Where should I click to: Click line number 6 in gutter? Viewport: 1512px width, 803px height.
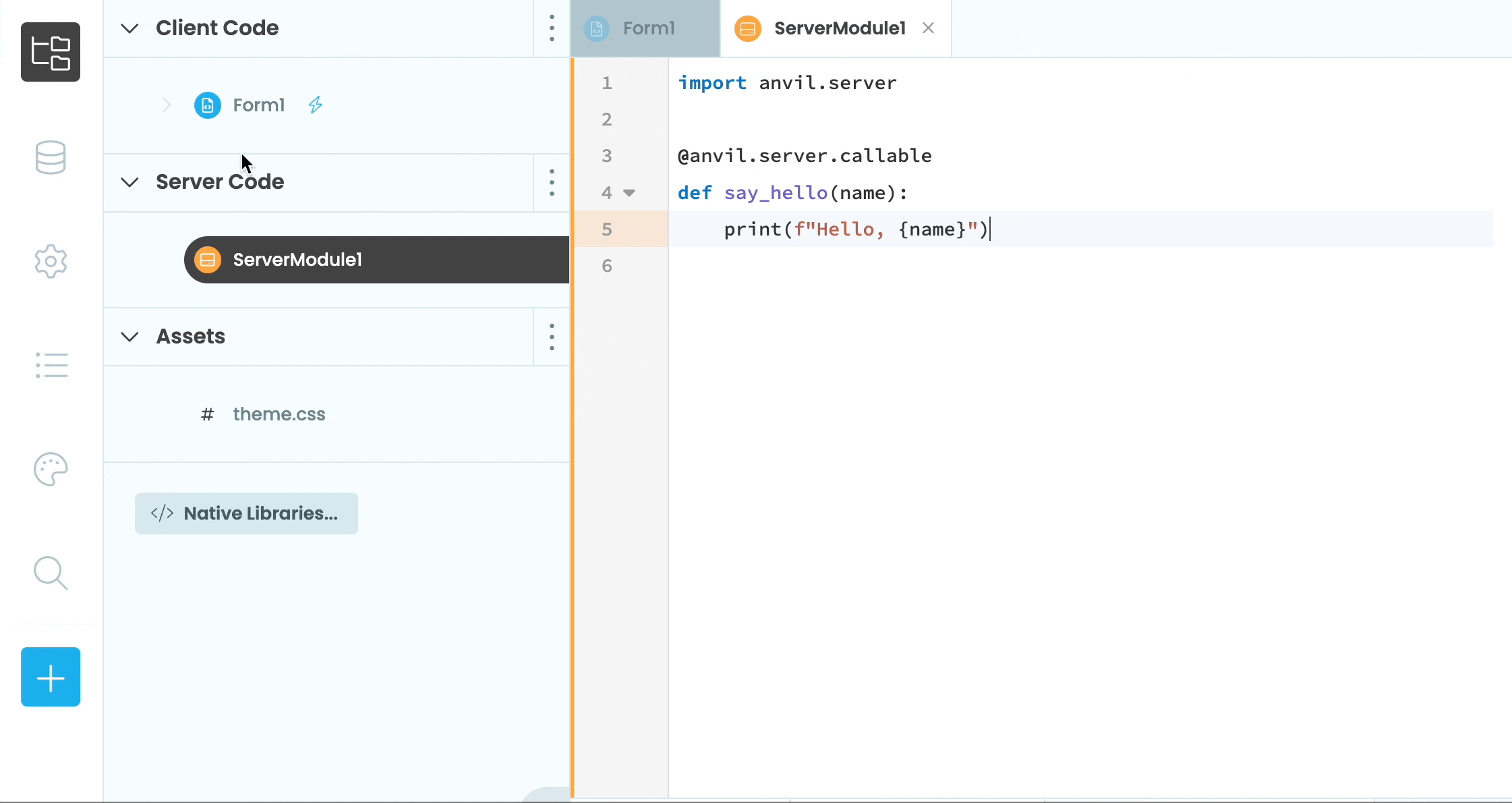(x=607, y=266)
